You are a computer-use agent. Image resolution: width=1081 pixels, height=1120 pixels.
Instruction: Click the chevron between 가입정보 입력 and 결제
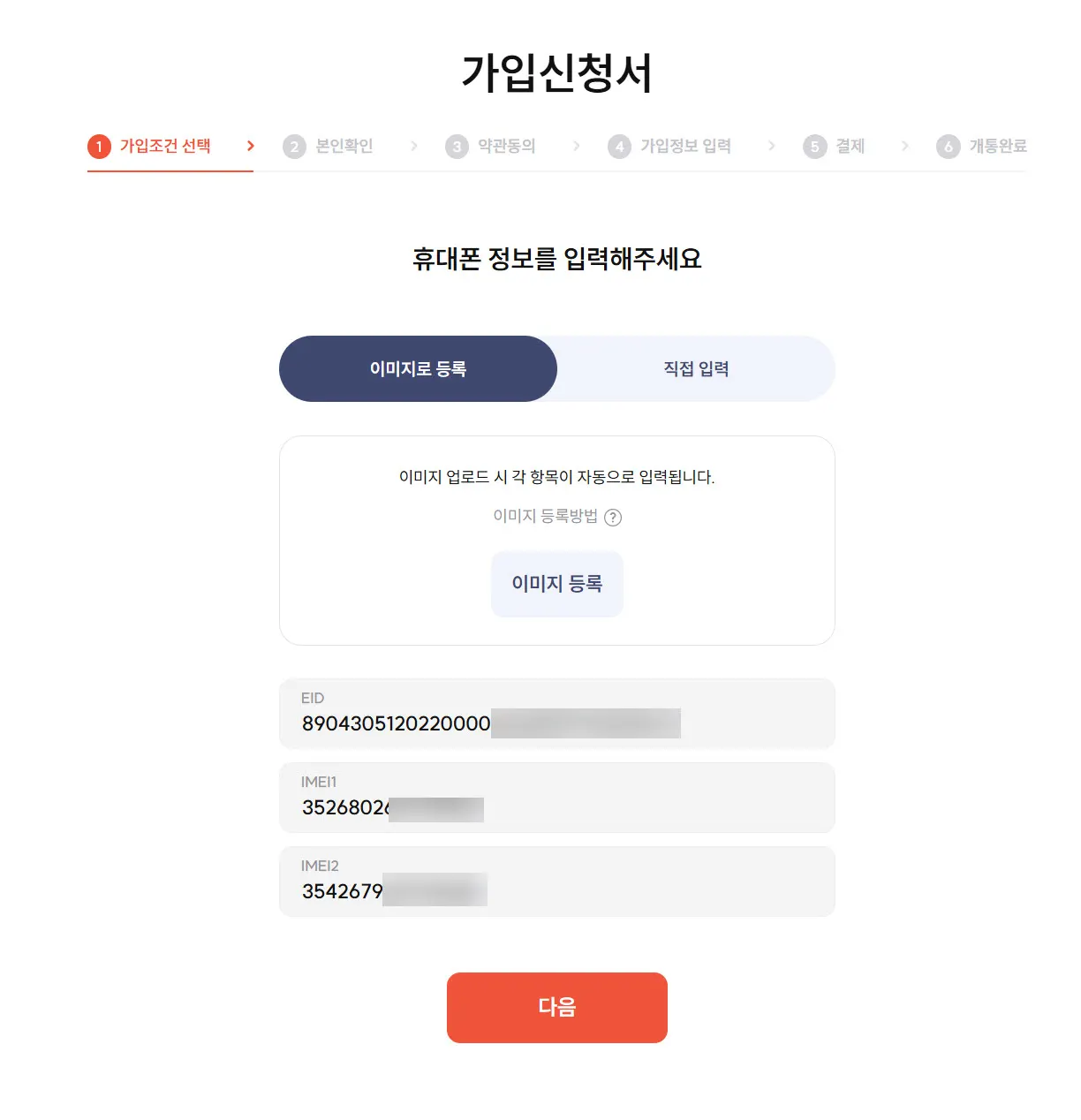pos(772,146)
